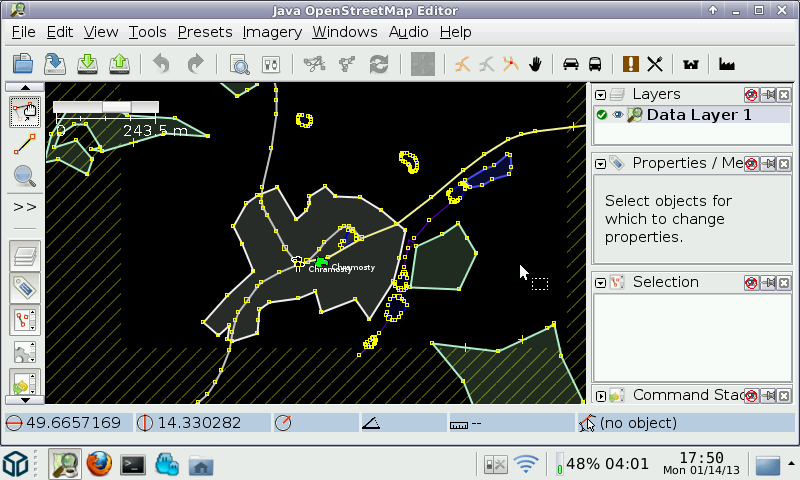The image size is (800, 480).
Task: Open the Imagery menu
Action: click(x=272, y=32)
